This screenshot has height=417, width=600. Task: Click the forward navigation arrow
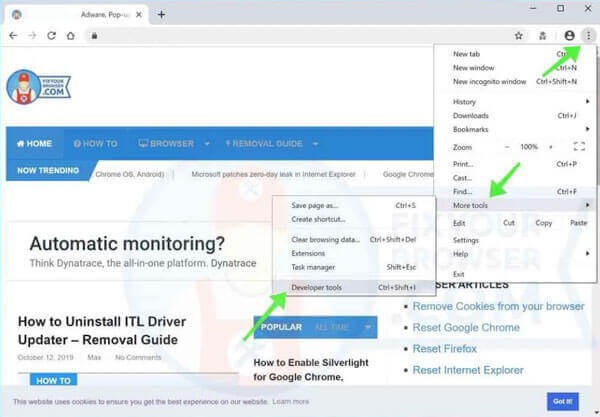(x=32, y=36)
